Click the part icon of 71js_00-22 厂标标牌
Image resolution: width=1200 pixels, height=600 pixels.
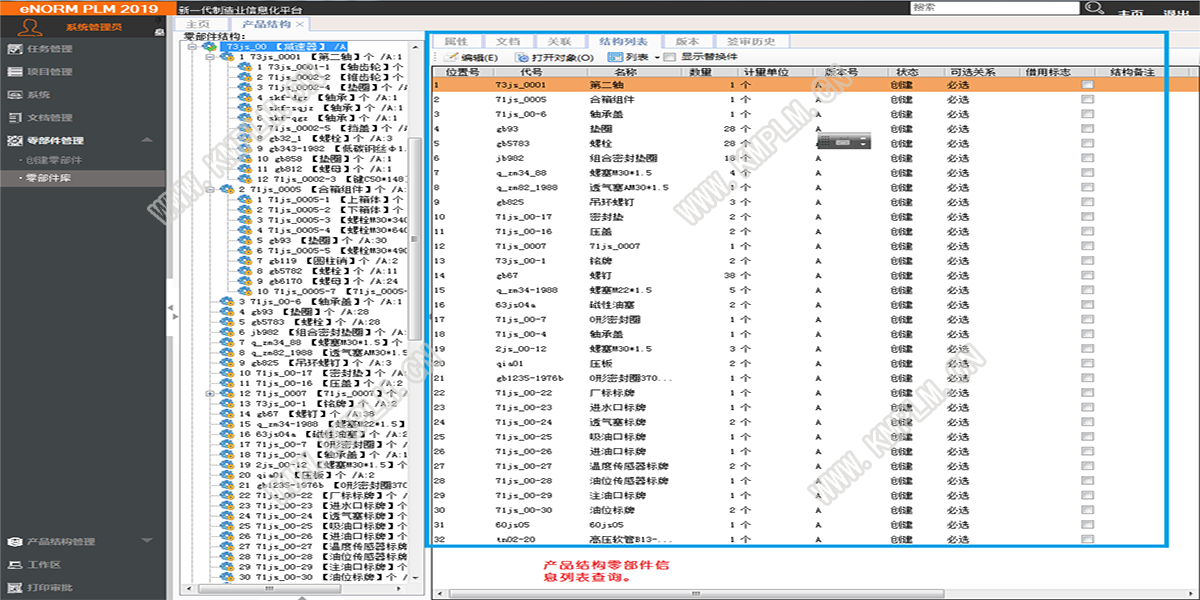tap(228, 495)
